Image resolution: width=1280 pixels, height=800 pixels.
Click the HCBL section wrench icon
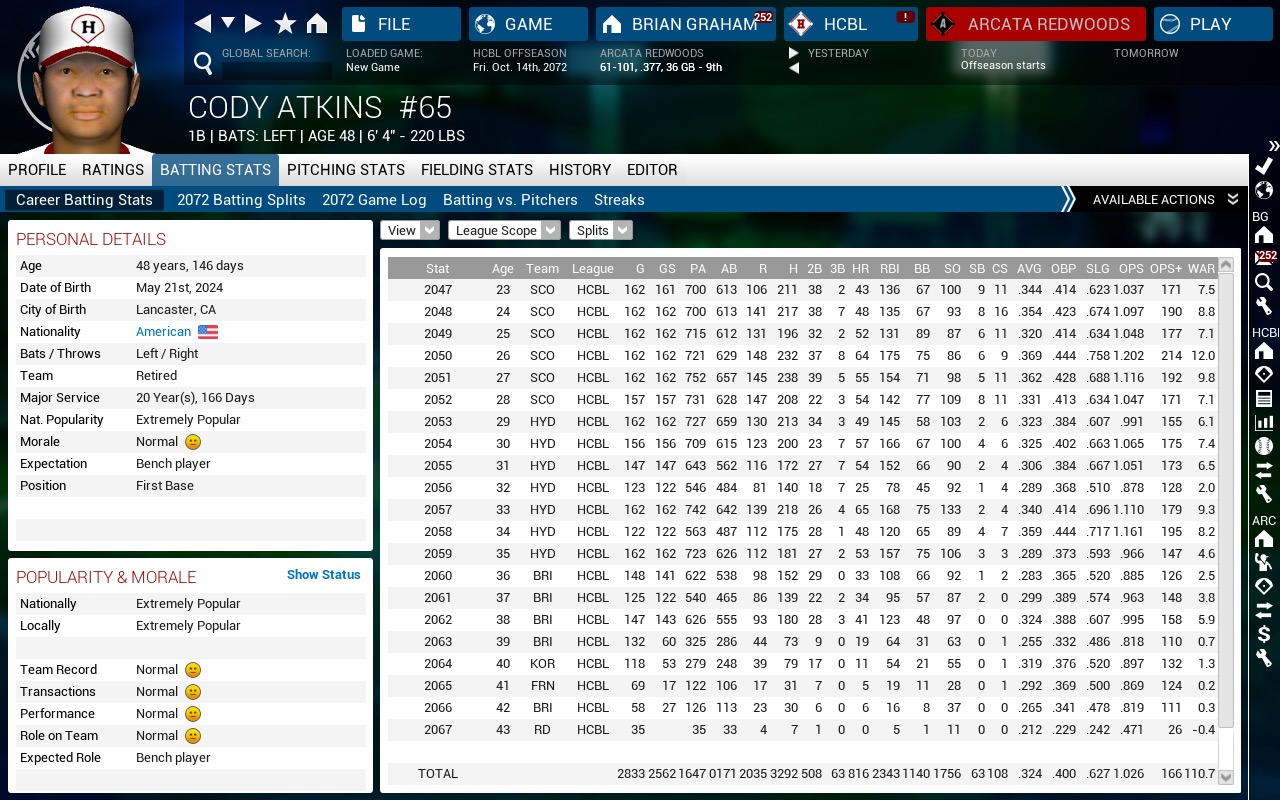[1264, 494]
